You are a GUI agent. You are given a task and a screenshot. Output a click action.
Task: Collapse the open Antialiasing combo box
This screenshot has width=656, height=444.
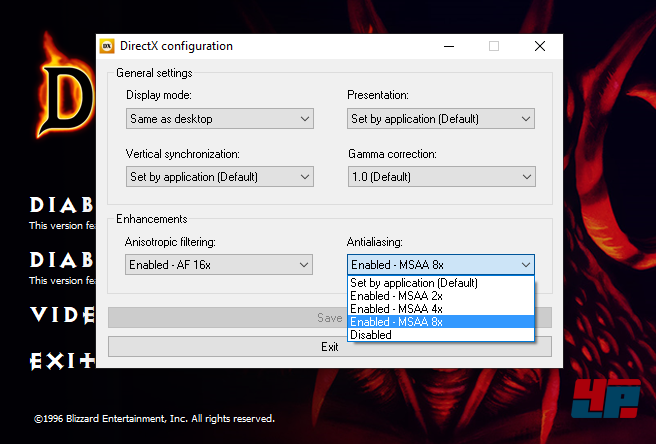point(440,265)
